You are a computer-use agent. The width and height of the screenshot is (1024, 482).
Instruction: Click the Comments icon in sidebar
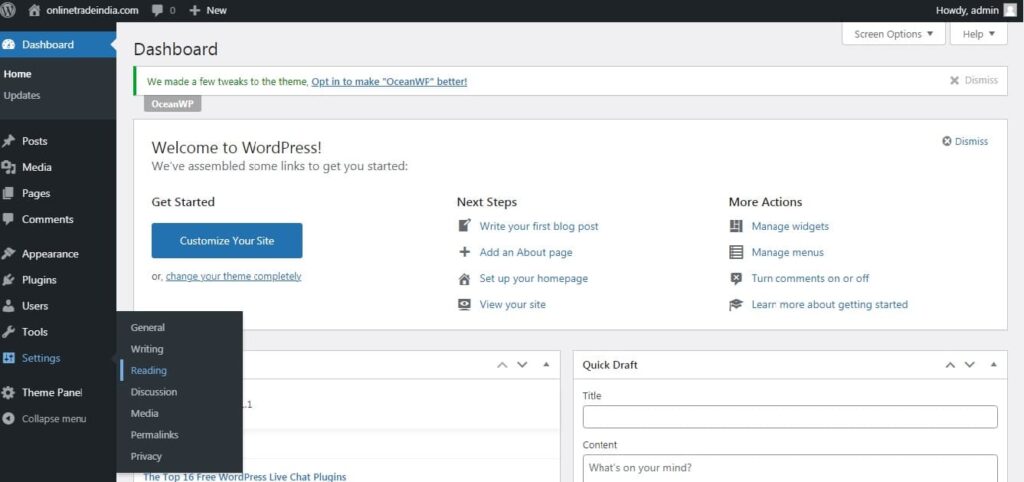coord(8,219)
